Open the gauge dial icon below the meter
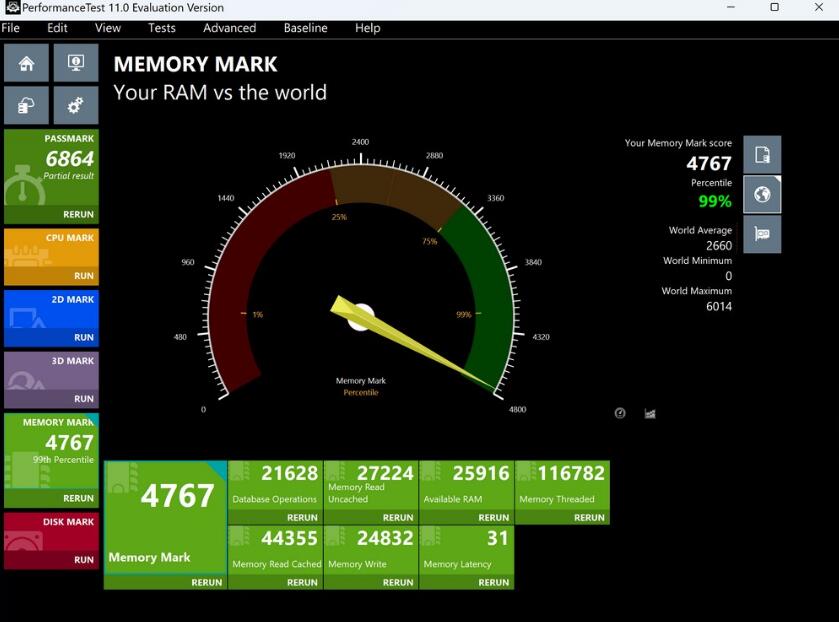This screenshot has width=839, height=622. click(619, 412)
